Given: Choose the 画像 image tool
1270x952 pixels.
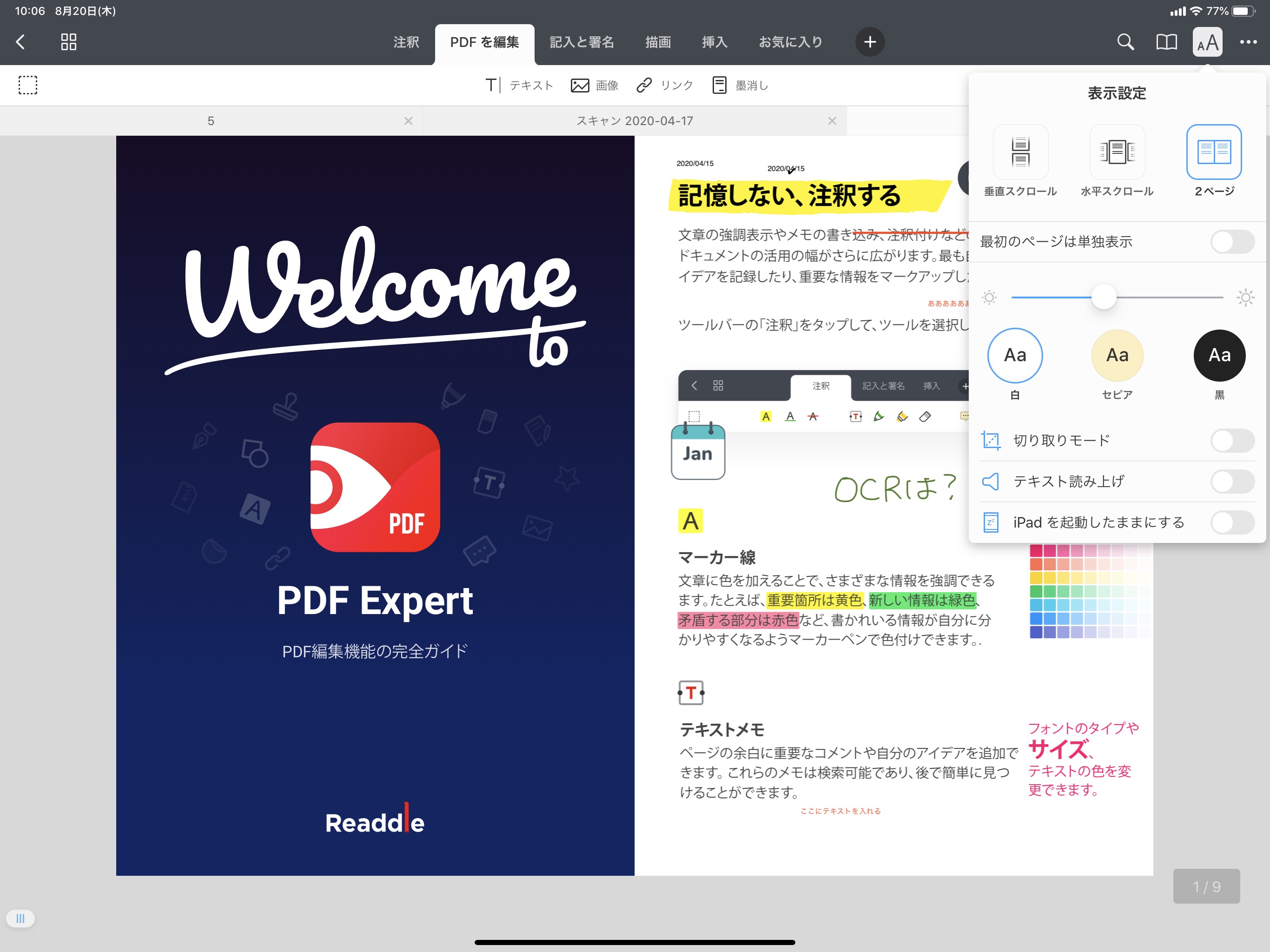Looking at the screenshot, I should coord(594,85).
